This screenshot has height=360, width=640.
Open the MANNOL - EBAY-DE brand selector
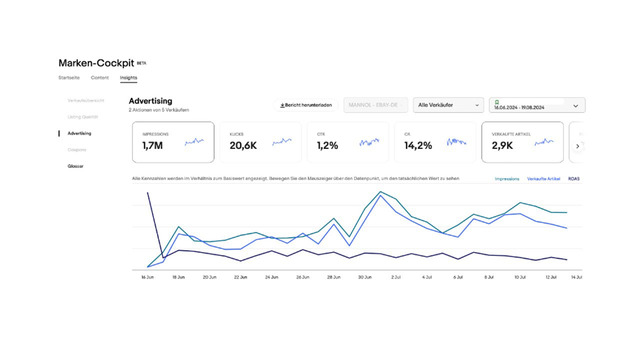[x=376, y=105]
